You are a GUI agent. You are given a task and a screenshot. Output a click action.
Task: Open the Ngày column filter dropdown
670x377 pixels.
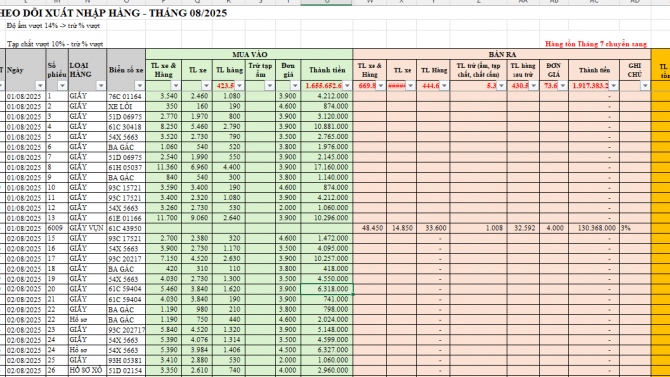click(x=40, y=85)
